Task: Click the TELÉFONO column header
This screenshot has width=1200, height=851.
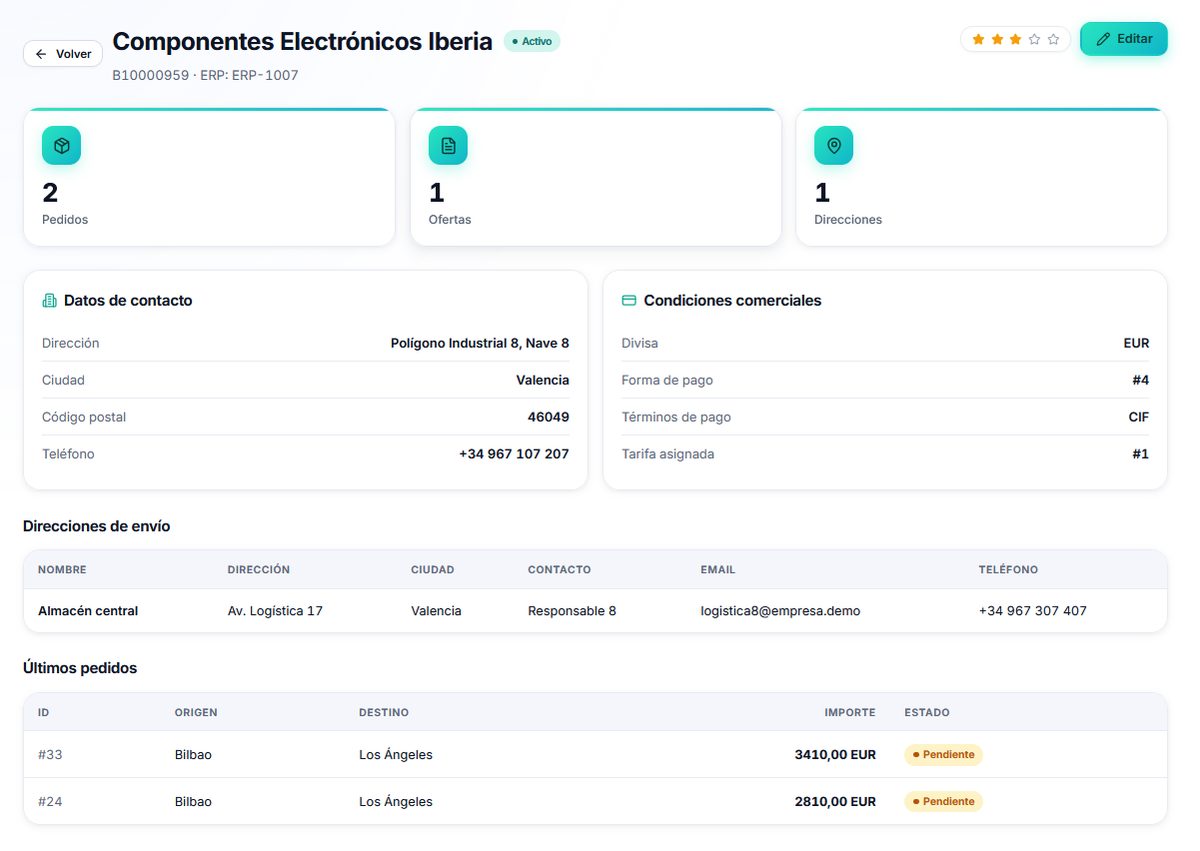Action: click(x=1008, y=570)
